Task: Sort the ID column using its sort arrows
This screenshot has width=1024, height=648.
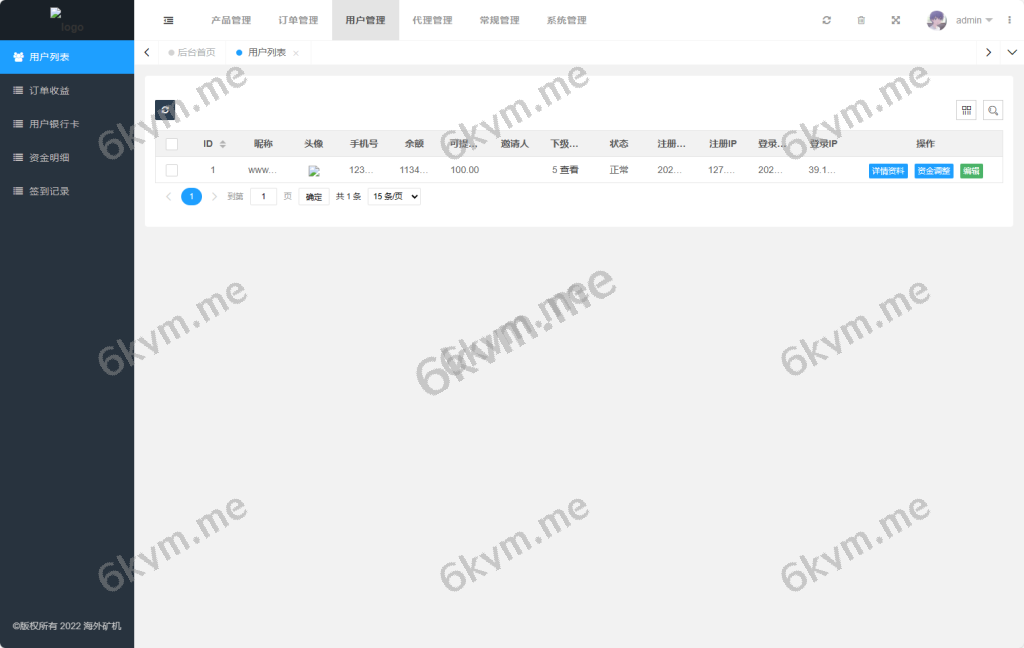Action: coord(222,143)
